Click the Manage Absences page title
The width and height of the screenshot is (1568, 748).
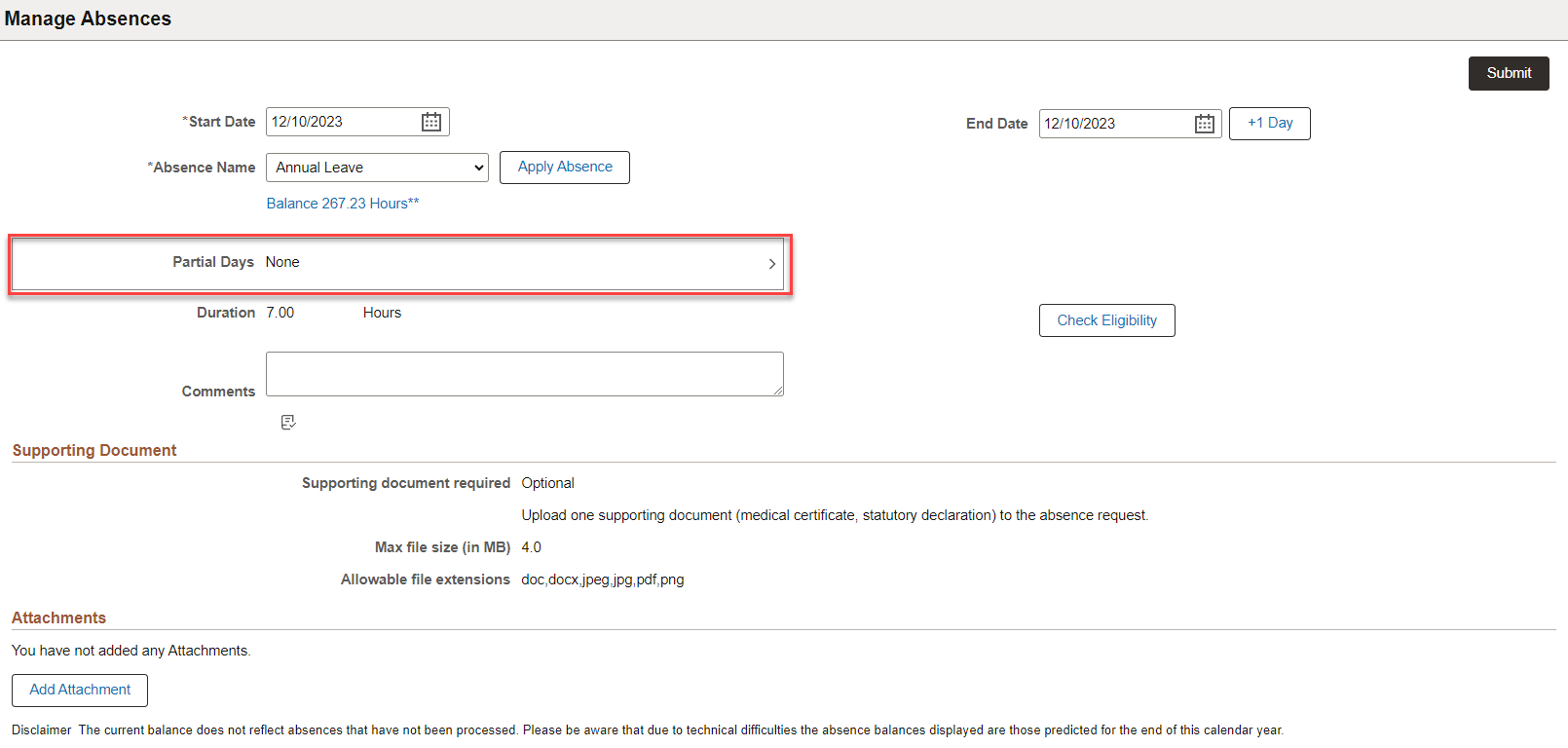coord(88,19)
